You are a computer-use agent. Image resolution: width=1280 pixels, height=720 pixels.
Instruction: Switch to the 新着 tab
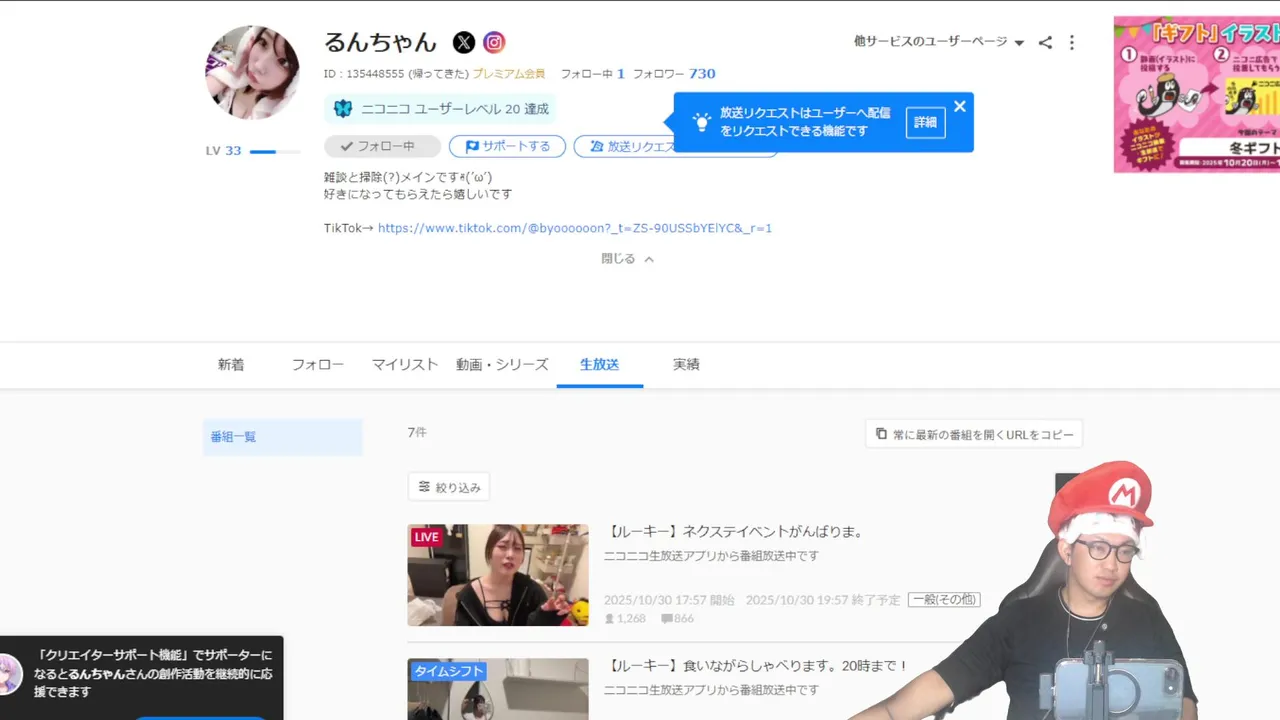231,365
